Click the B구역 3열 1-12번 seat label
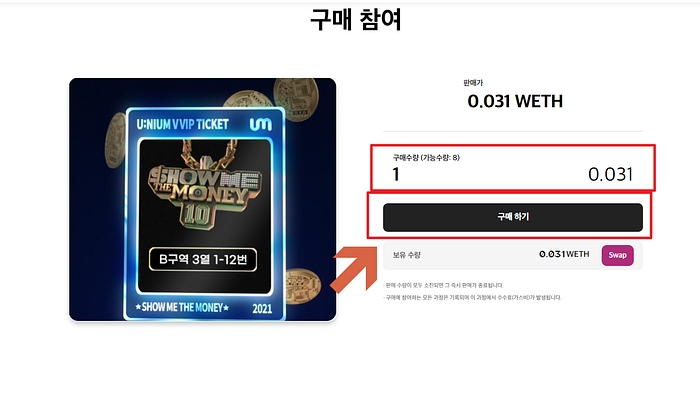Screen dimensions: 700x403 point(203,259)
